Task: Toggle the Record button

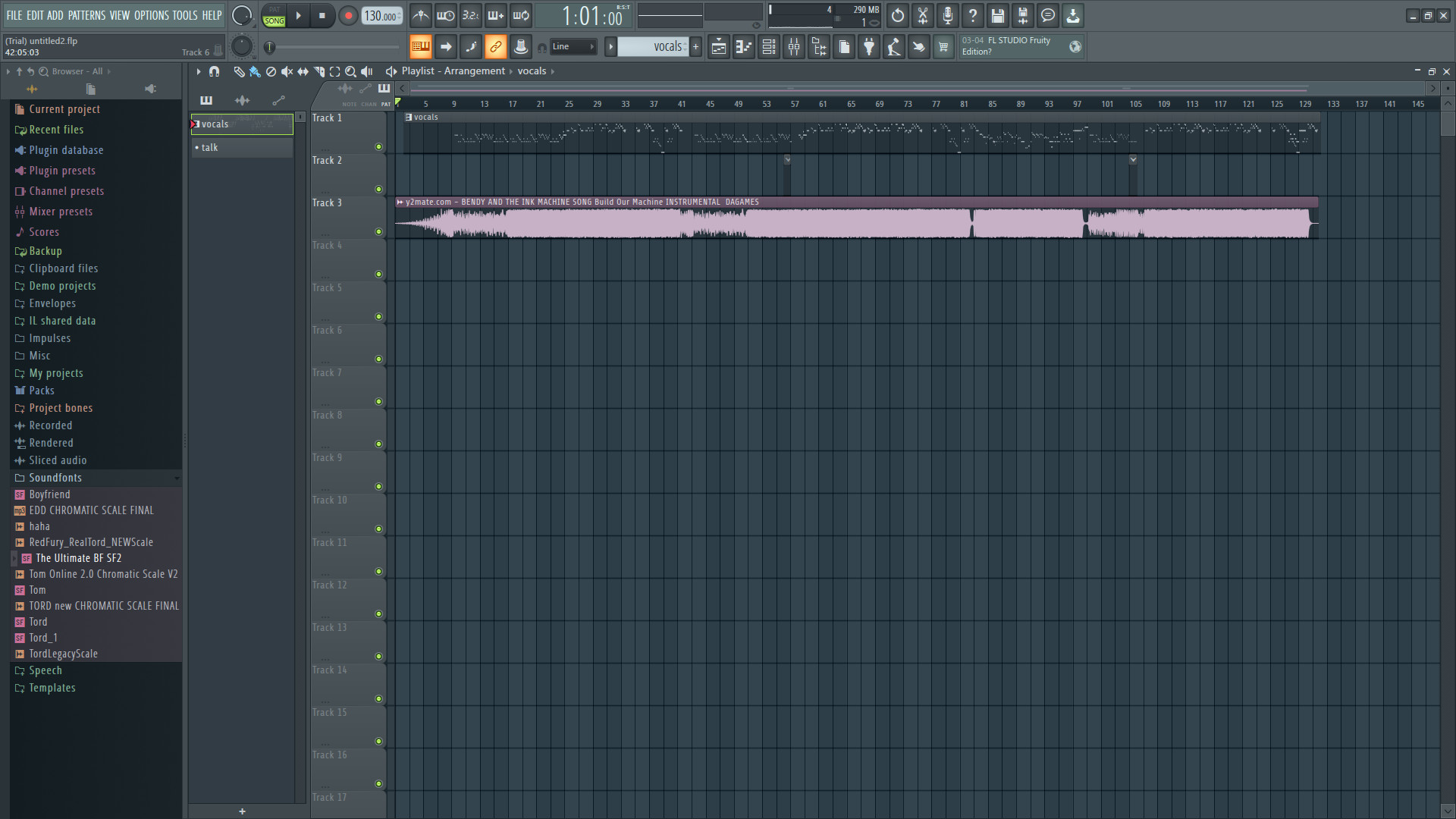Action: 348,15
